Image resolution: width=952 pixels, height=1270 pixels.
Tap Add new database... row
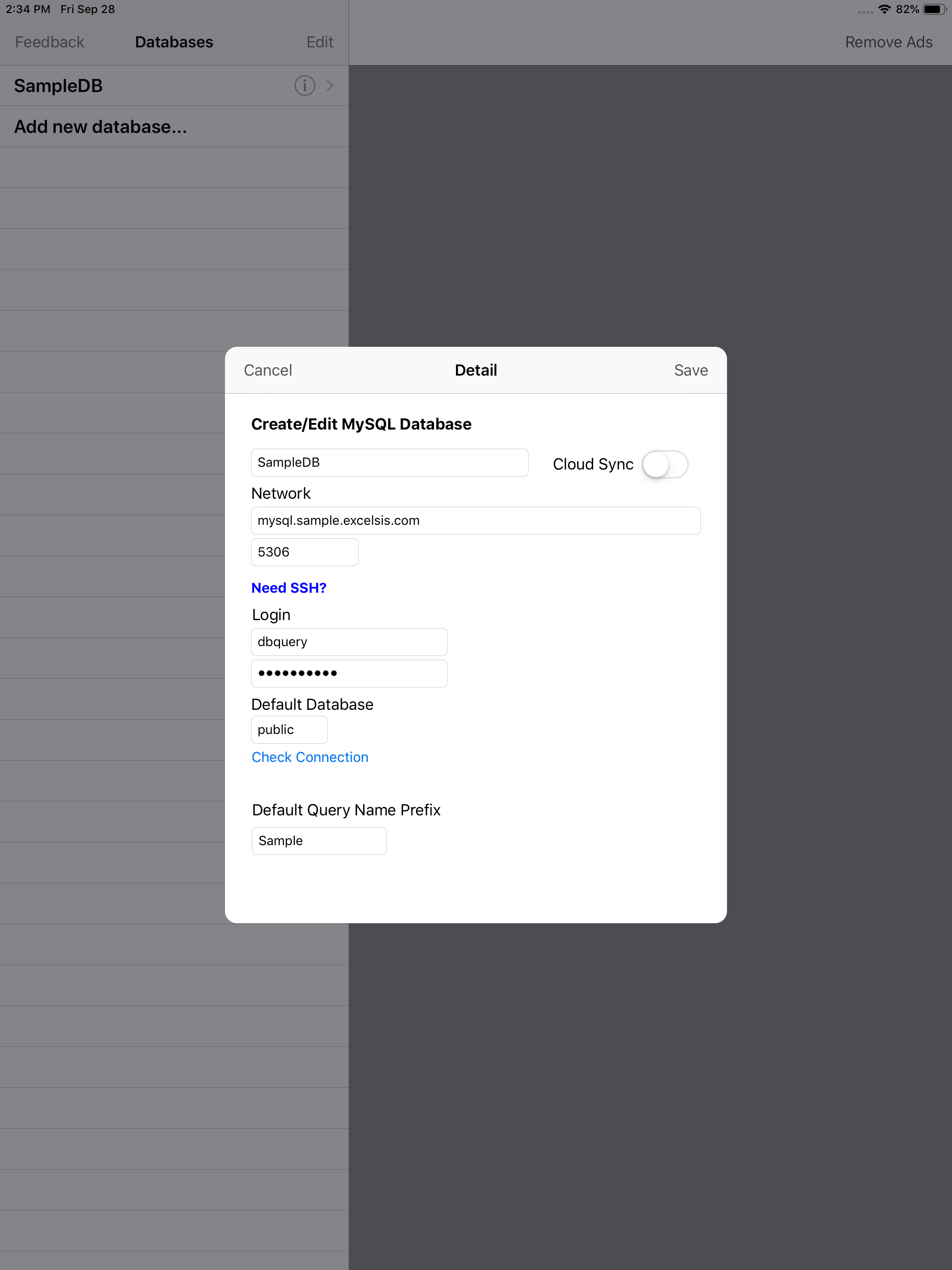pos(174,126)
